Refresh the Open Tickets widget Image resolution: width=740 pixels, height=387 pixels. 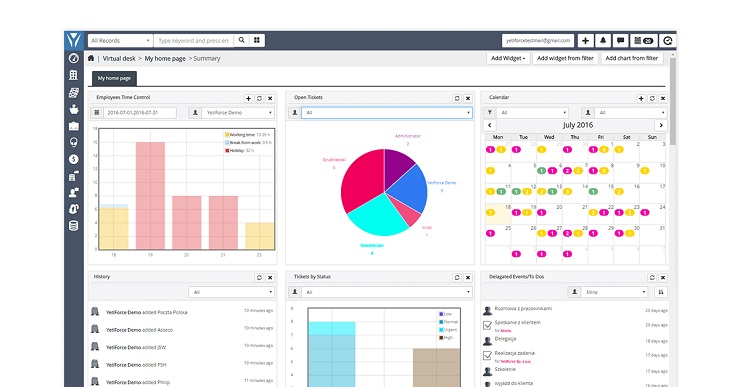point(457,99)
